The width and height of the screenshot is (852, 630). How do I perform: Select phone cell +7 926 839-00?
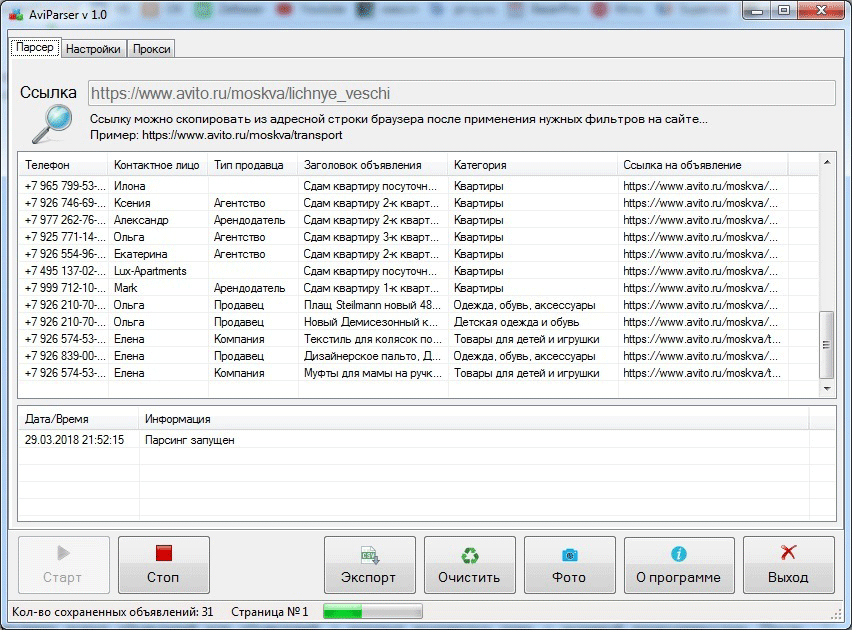coord(65,356)
